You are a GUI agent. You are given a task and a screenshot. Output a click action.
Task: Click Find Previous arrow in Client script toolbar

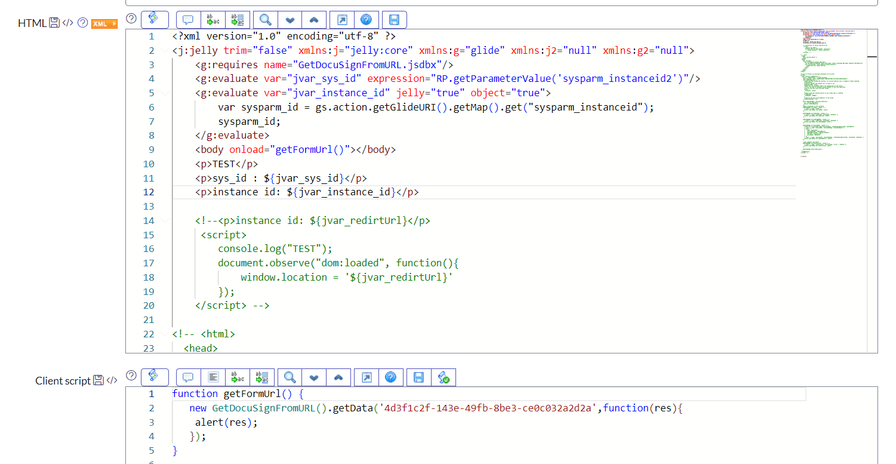coord(338,377)
